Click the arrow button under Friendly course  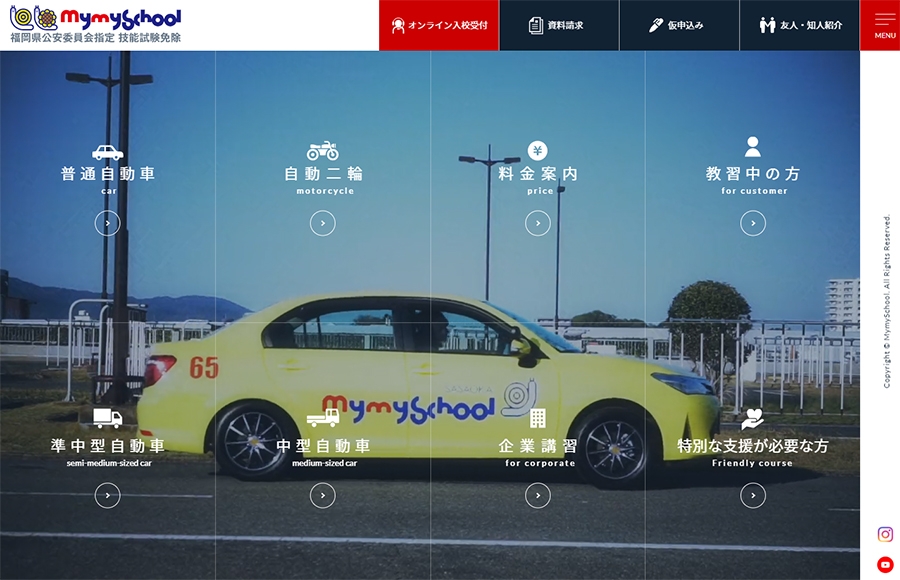pyautogui.click(x=753, y=496)
